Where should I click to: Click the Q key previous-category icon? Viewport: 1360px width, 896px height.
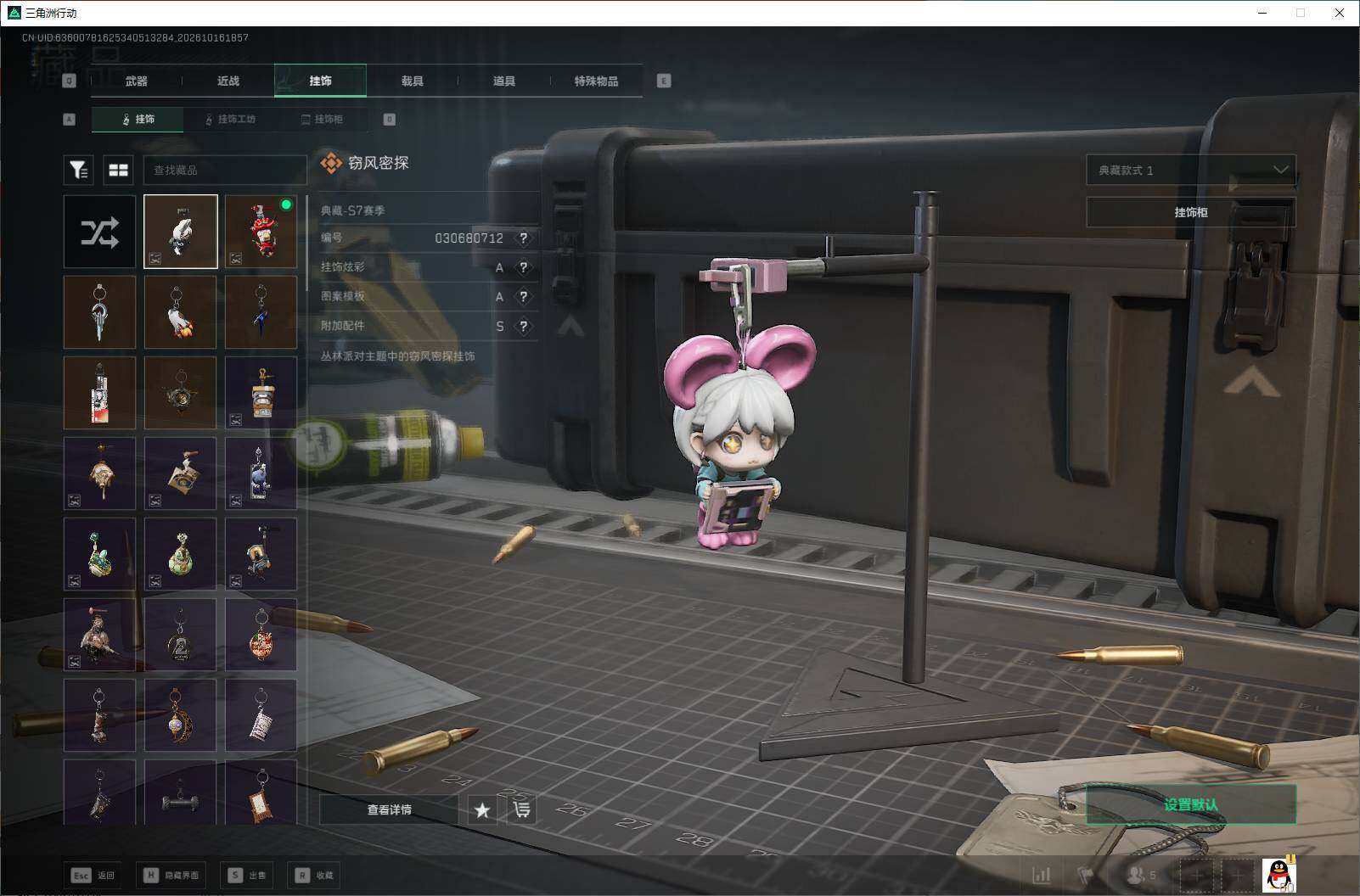click(70, 81)
